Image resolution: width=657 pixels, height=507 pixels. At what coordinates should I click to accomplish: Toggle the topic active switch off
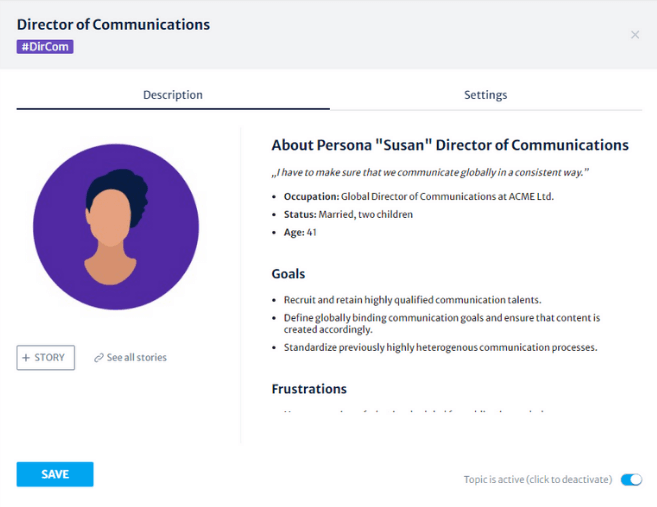click(x=631, y=480)
